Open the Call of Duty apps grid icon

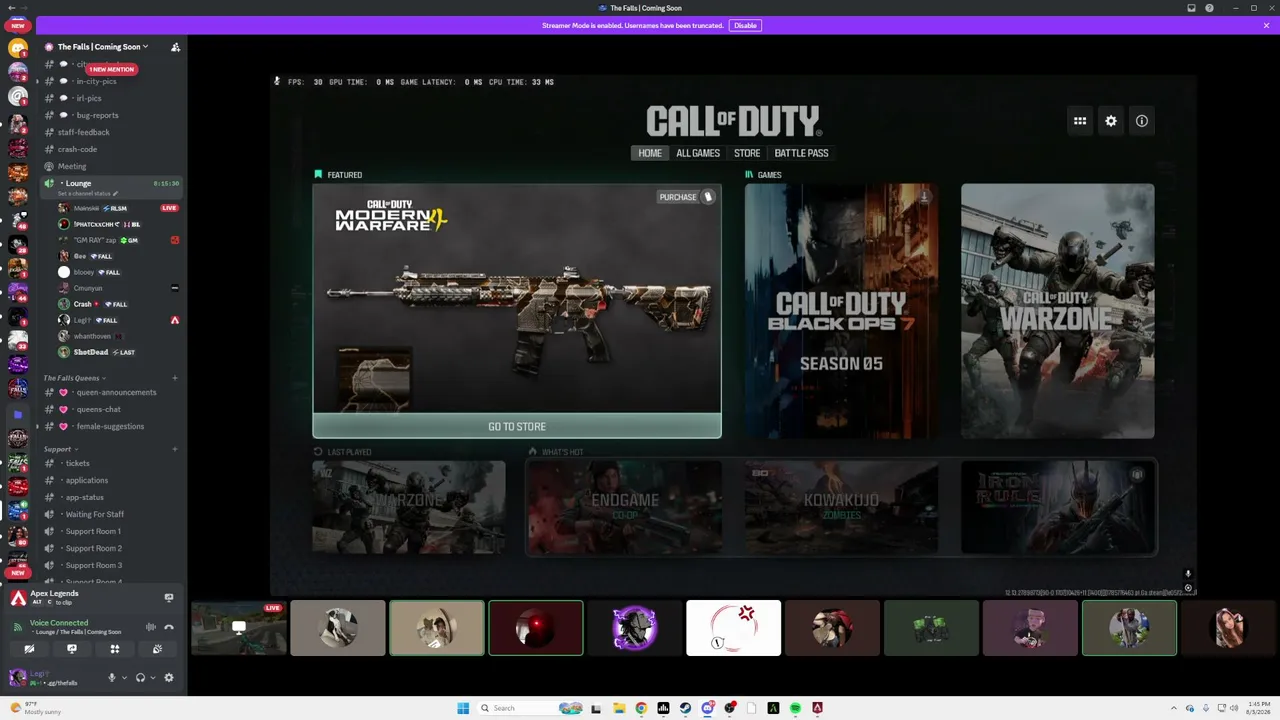pyautogui.click(x=1080, y=121)
